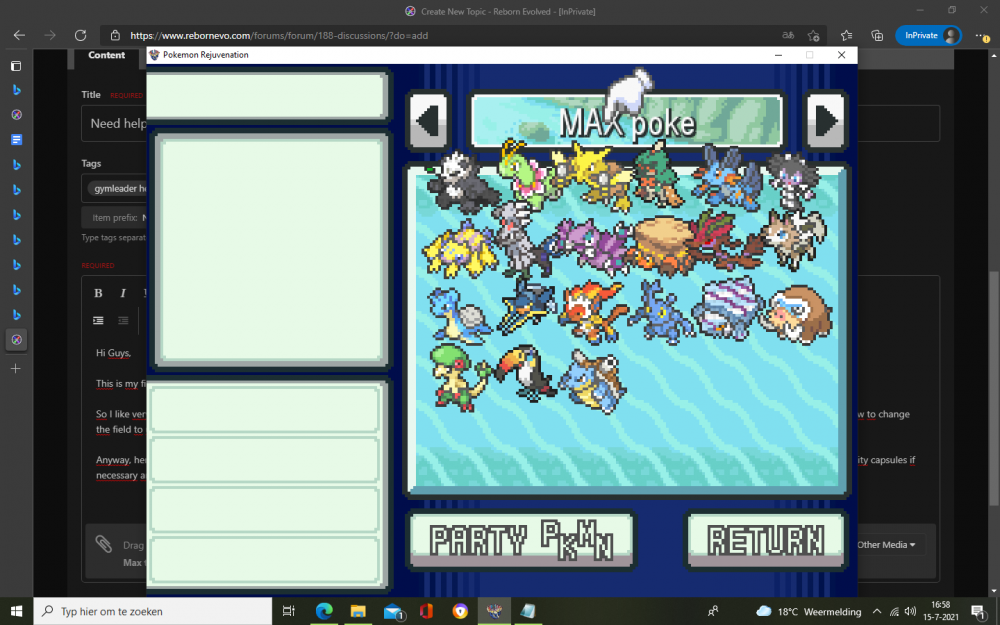Go to the previous storage box

[428, 121]
